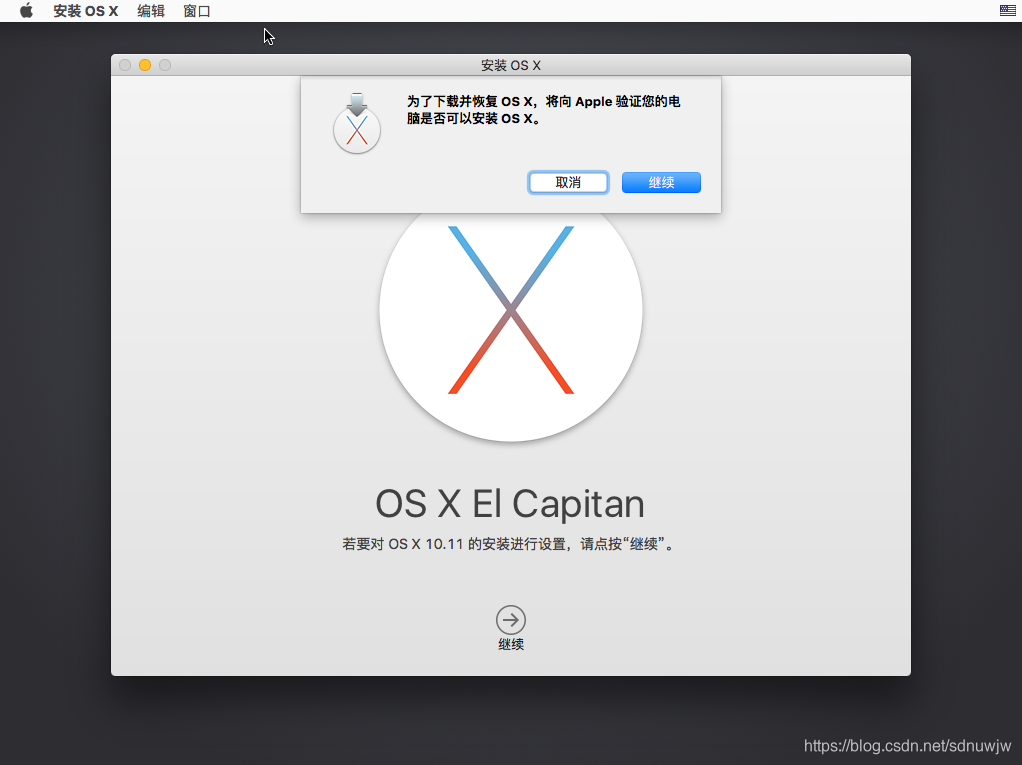This screenshot has height=765, width=1022.
Task: Click the OS X El Capitan heading
Action: coord(510,504)
